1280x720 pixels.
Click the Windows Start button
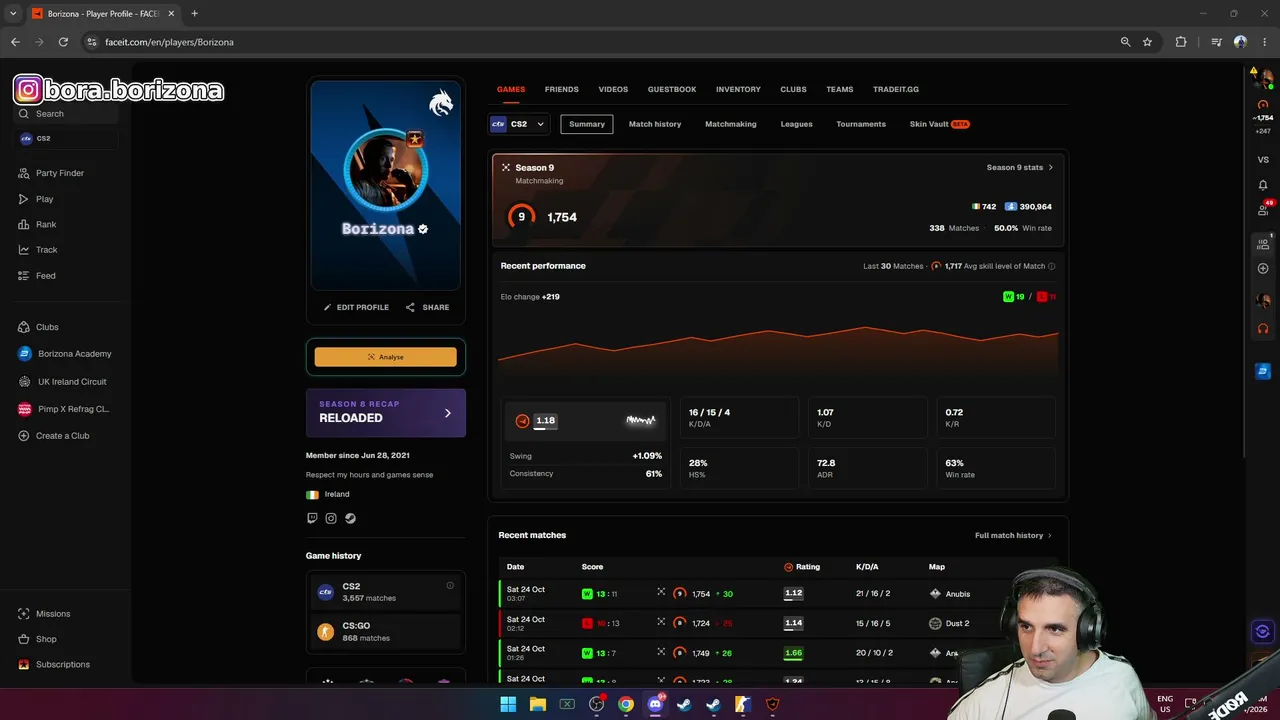[508, 704]
